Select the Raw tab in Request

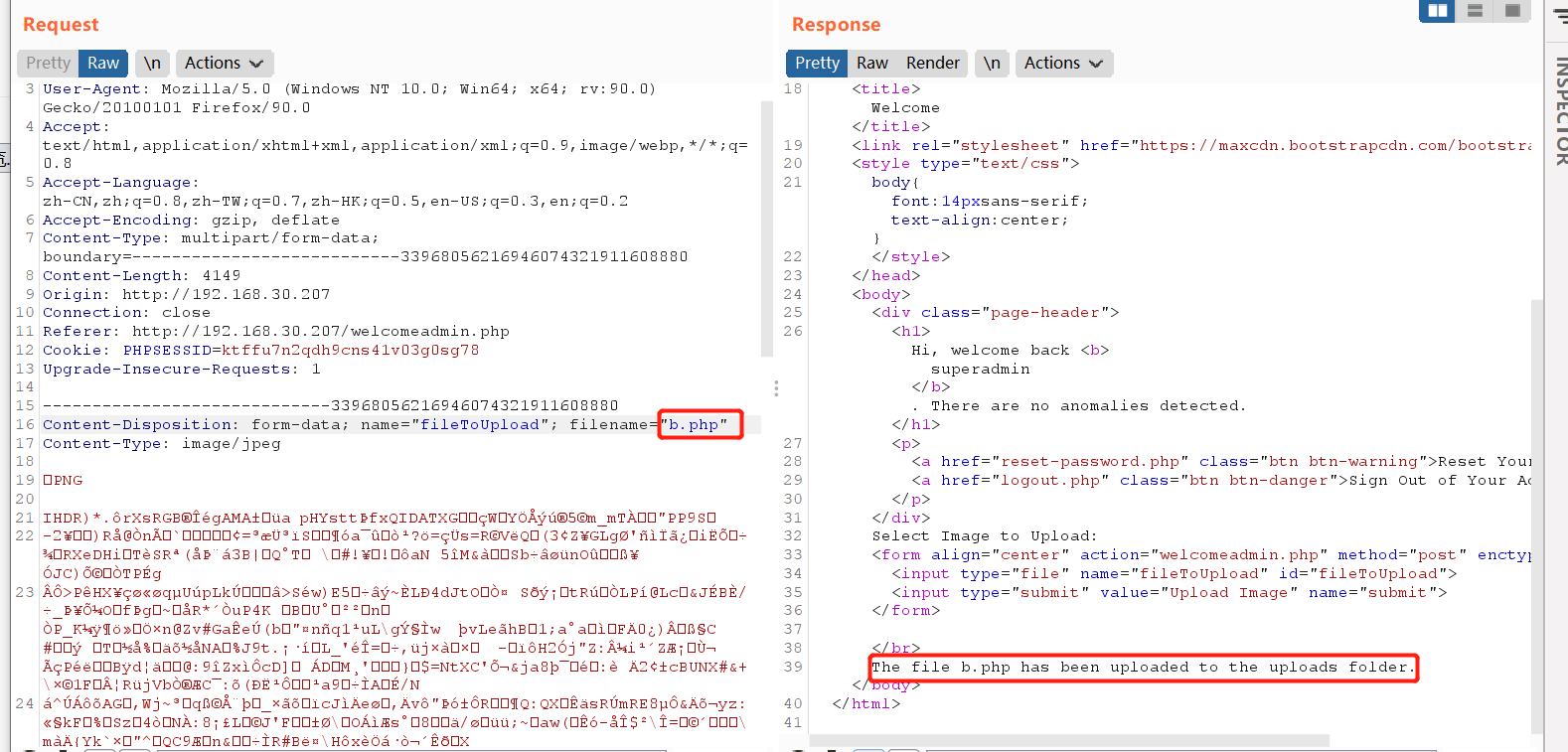point(103,63)
